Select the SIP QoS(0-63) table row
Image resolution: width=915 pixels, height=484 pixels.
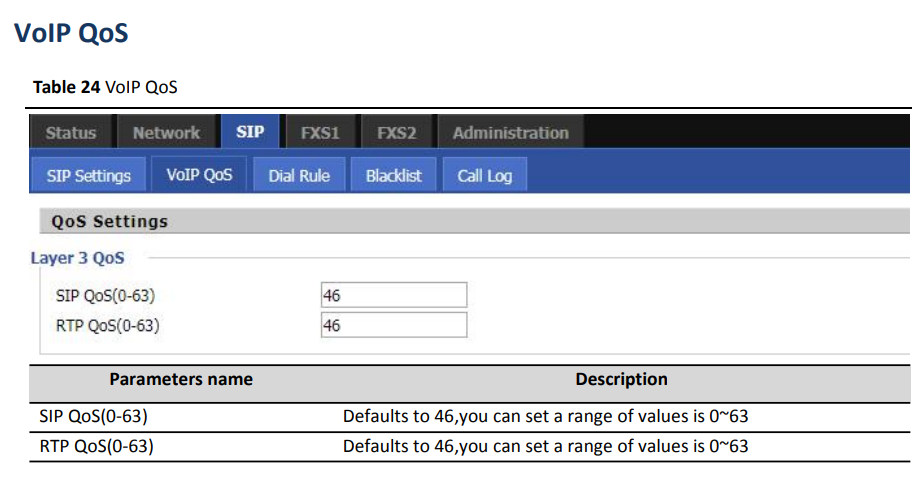point(470,416)
